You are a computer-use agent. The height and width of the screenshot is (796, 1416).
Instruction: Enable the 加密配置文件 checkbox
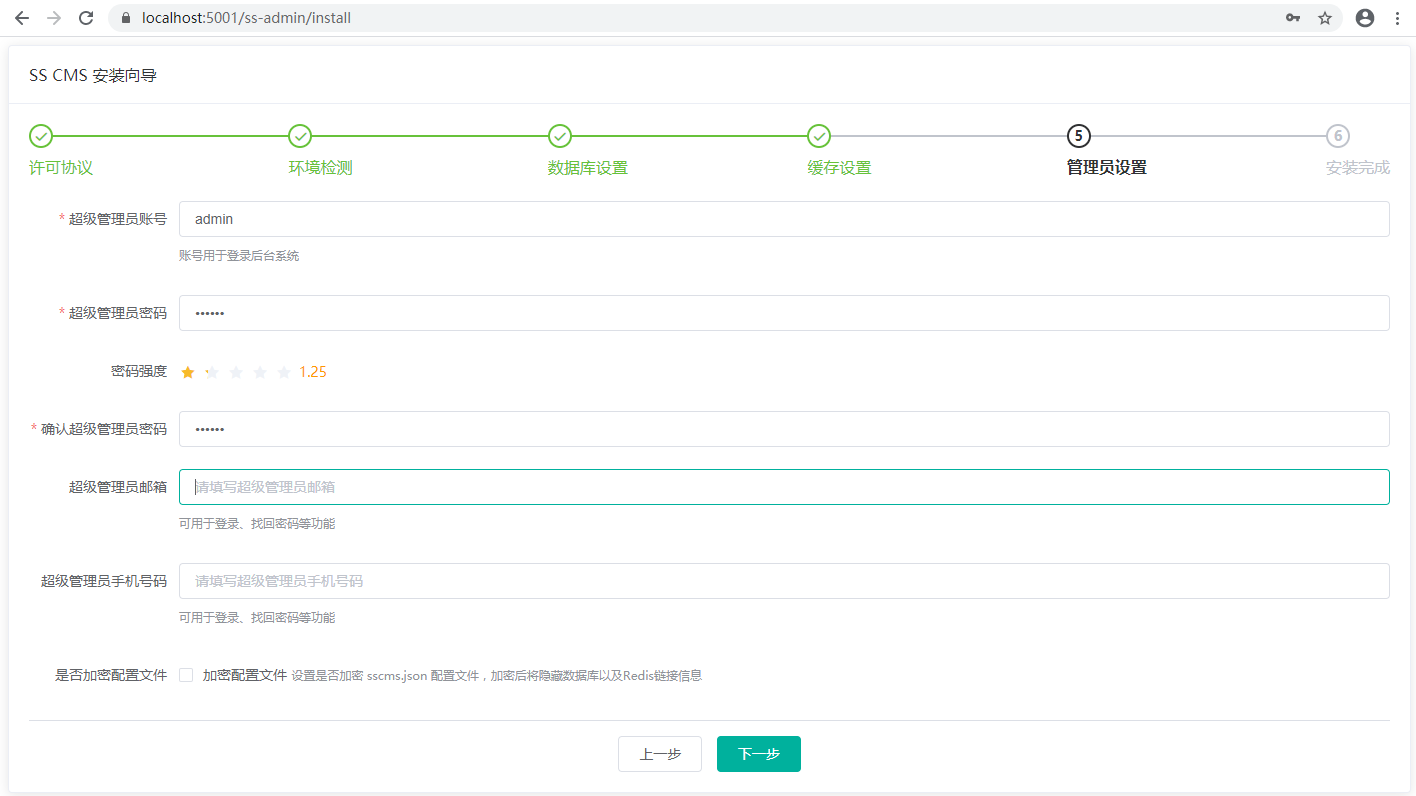click(186, 675)
